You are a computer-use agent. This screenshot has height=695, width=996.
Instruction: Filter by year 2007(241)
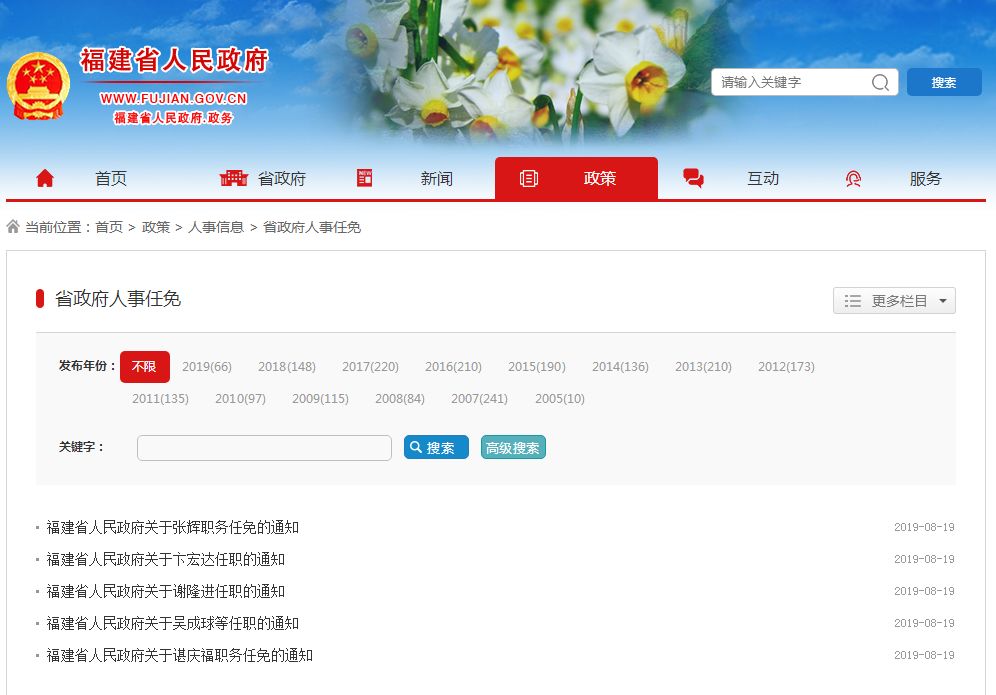[480, 398]
